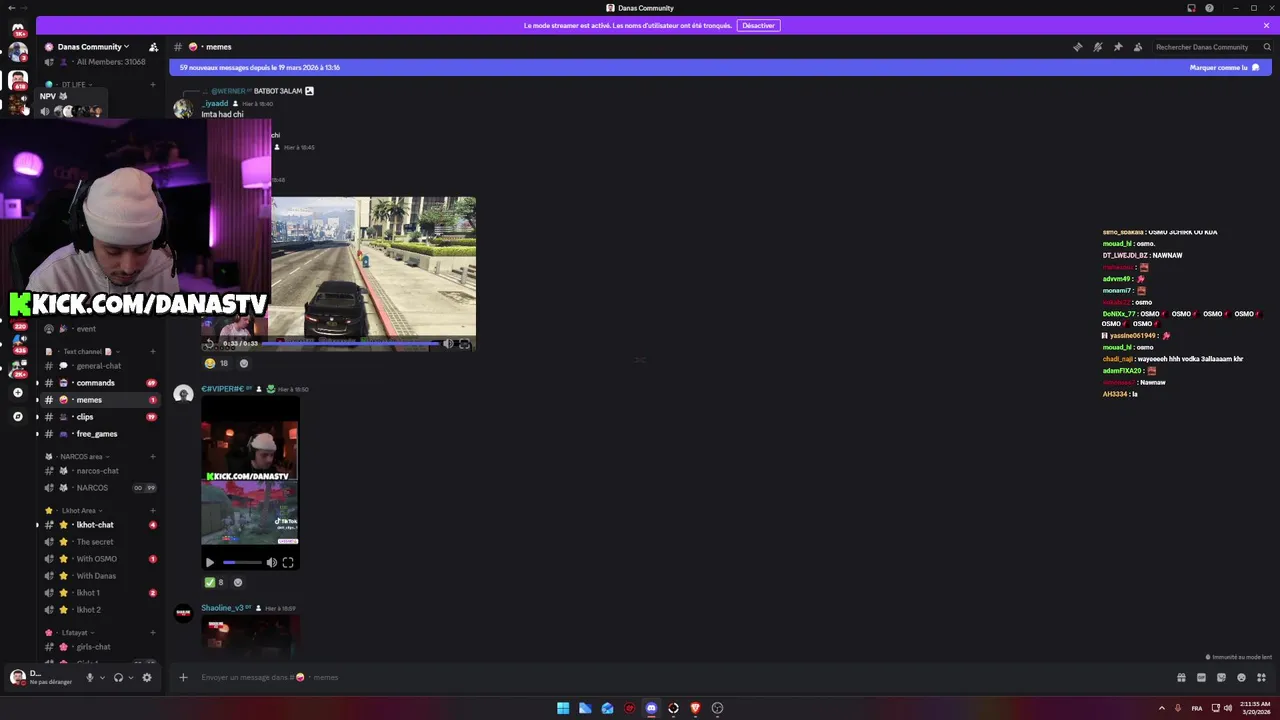
Task: Join the lkhot 2 voice channel
Action: (98, 610)
